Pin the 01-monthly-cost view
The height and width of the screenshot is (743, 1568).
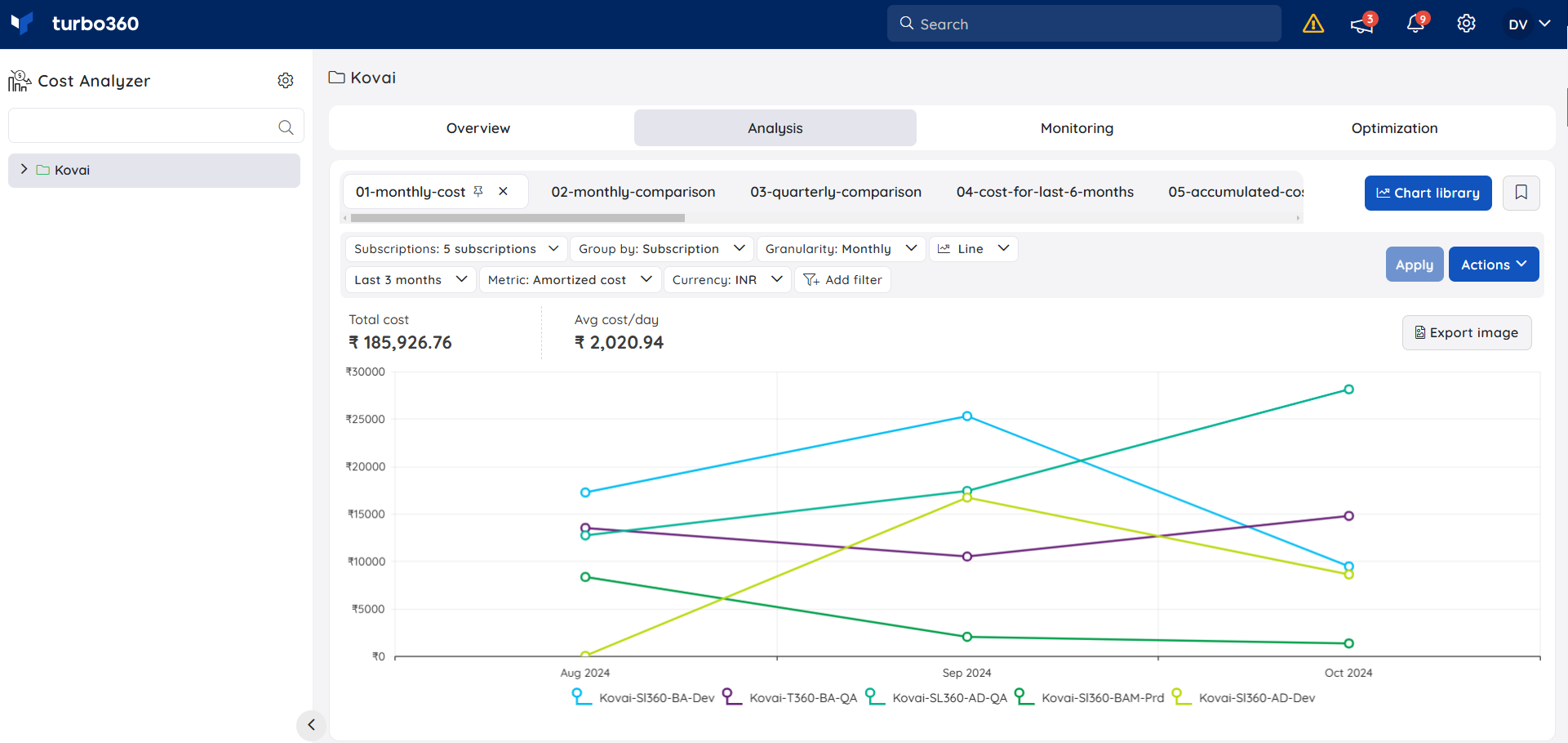click(x=478, y=191)
